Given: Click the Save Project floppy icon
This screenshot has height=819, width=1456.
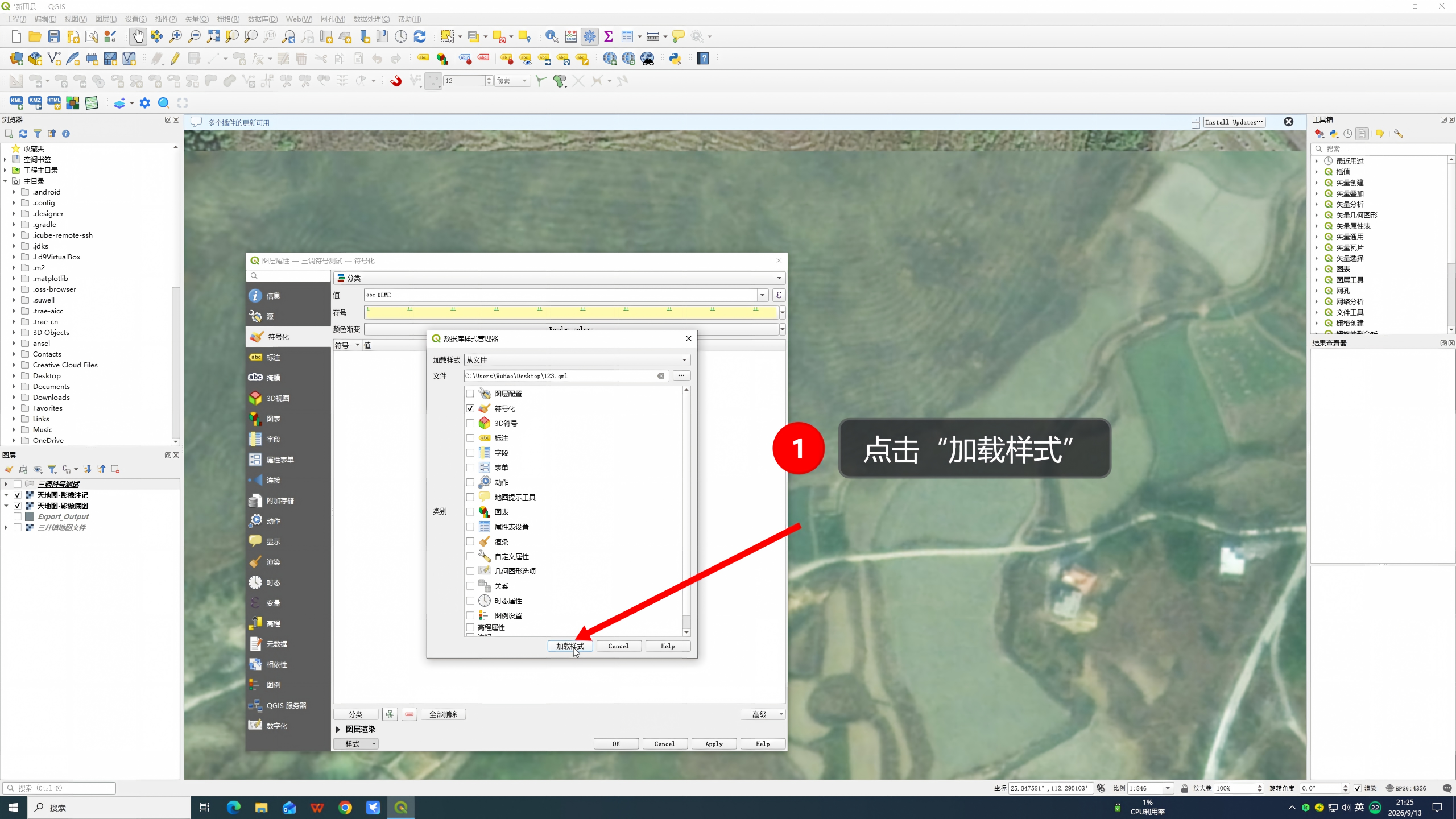Looking at the screenshot, I should tap(54, 36).
